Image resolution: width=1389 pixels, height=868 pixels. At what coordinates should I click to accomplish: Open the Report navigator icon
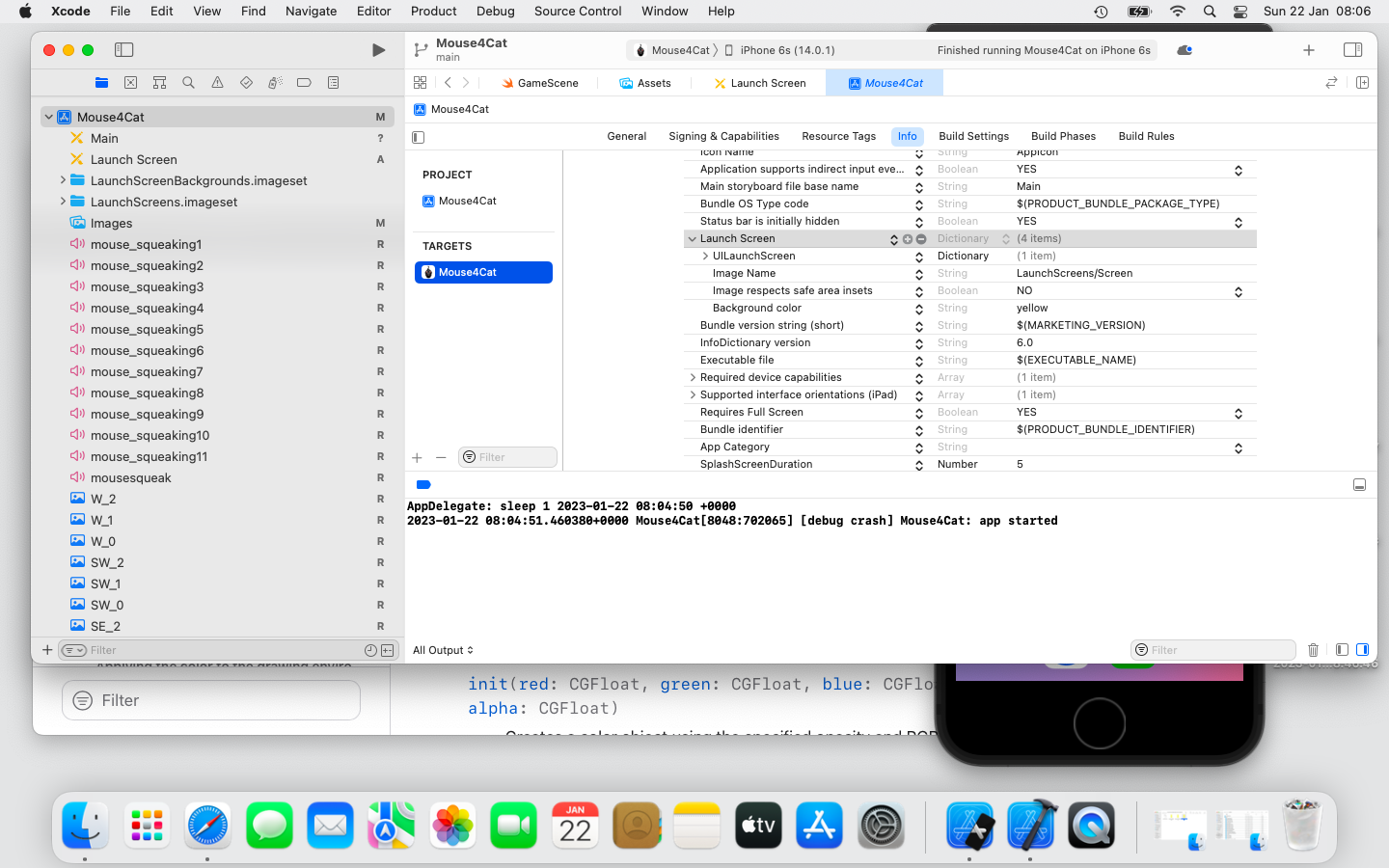pos(333,83)
